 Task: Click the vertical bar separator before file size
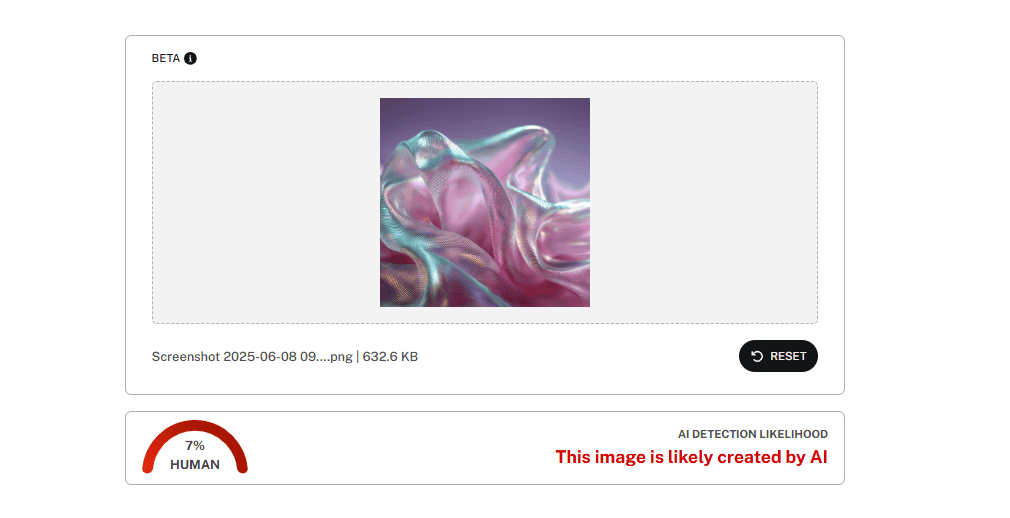coord(357,357)
